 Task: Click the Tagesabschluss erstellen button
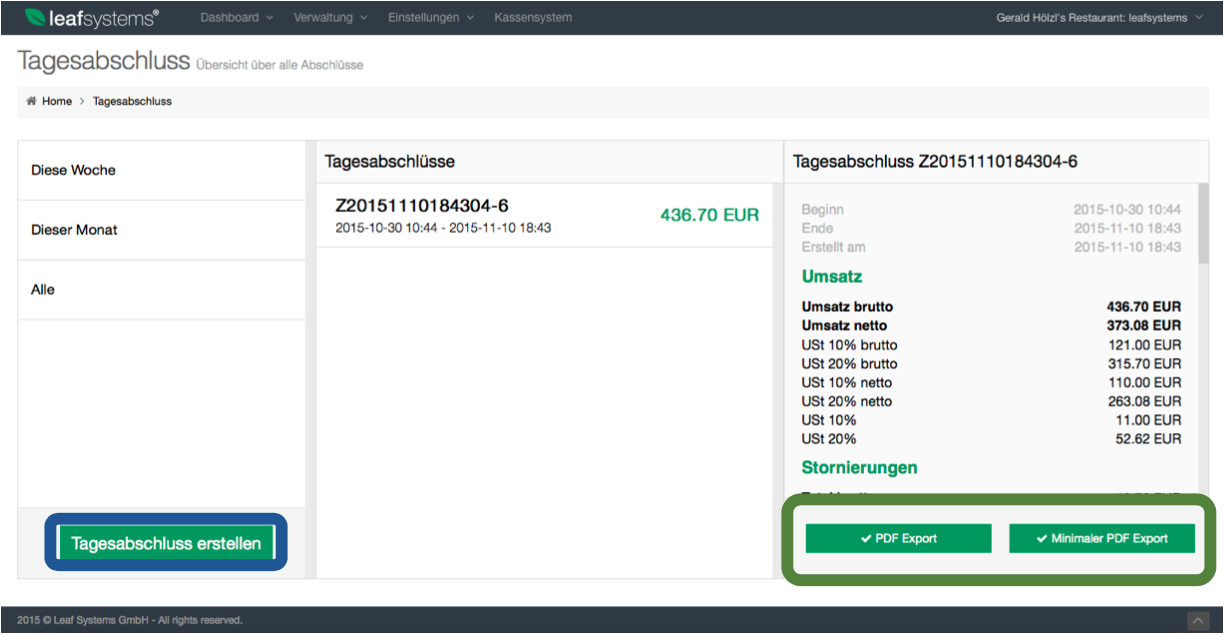pyautogui.click(x=165, y=542)
